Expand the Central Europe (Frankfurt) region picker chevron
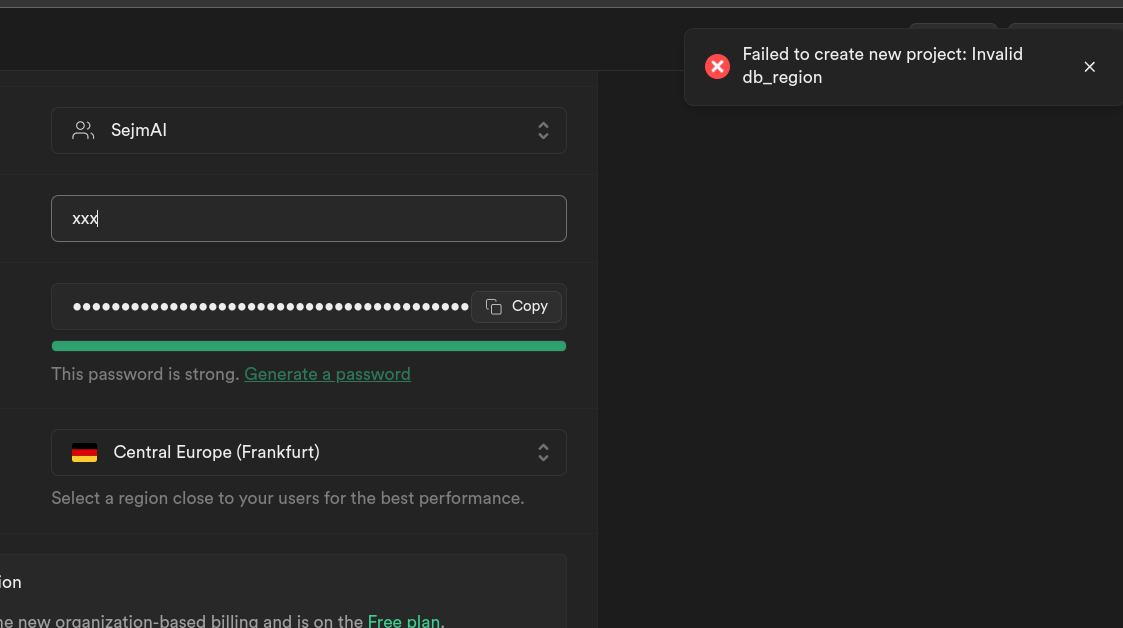The height and width of the screenshot is (628, 1123). click(x=543, y=452)
